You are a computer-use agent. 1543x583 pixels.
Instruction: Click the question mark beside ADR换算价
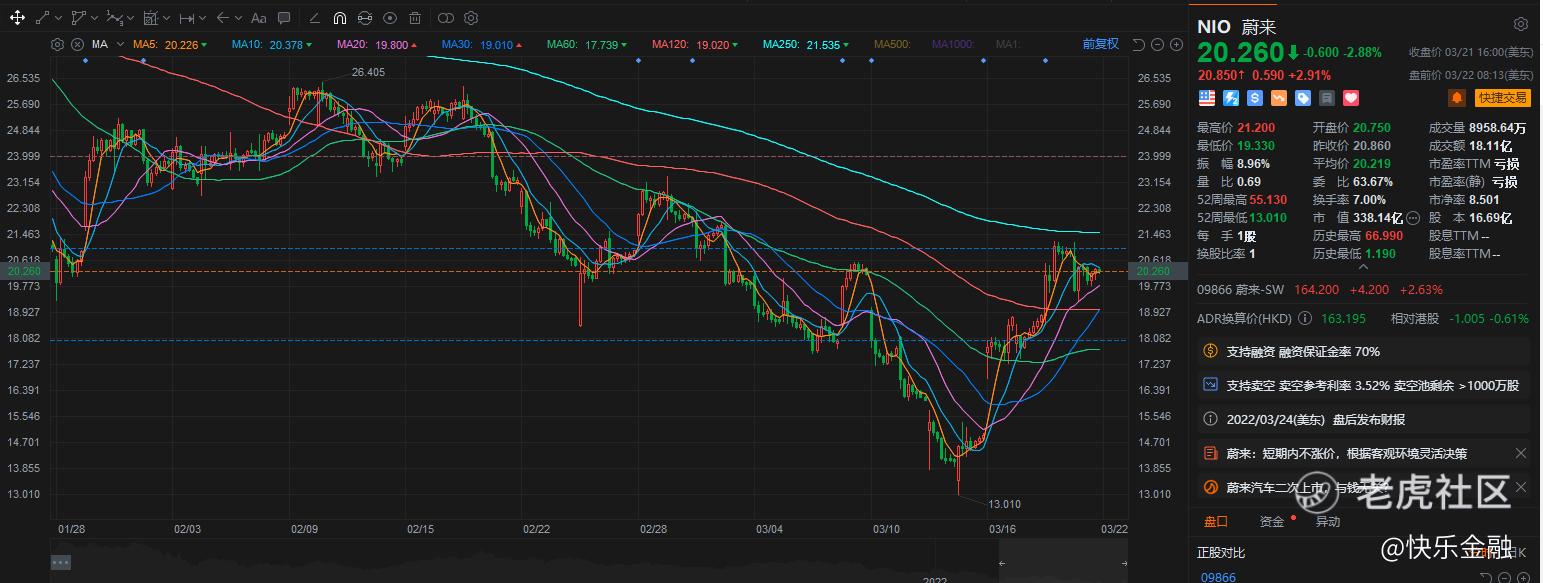point(1304,319)
